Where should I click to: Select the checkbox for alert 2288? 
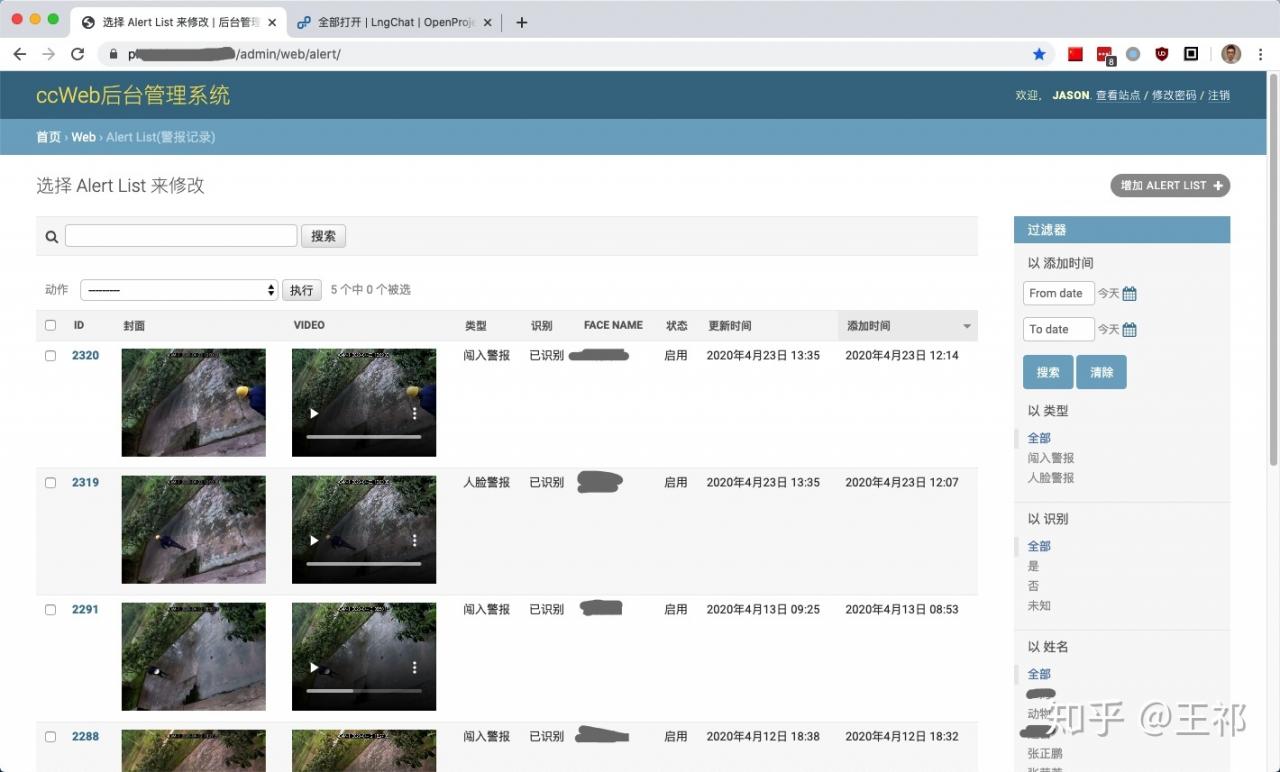50,737
